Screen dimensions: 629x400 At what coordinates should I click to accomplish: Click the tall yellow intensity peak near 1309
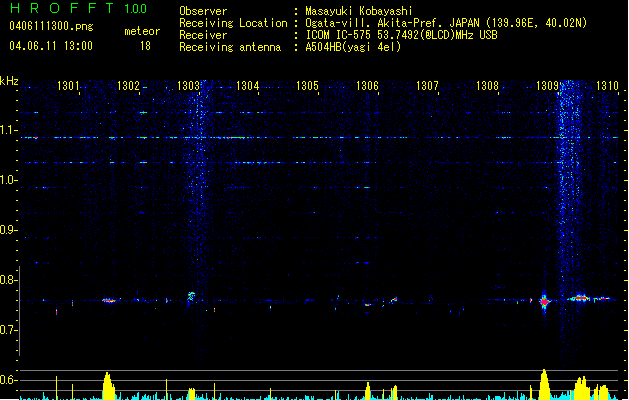pyautogui.click(x=544, y=384)
